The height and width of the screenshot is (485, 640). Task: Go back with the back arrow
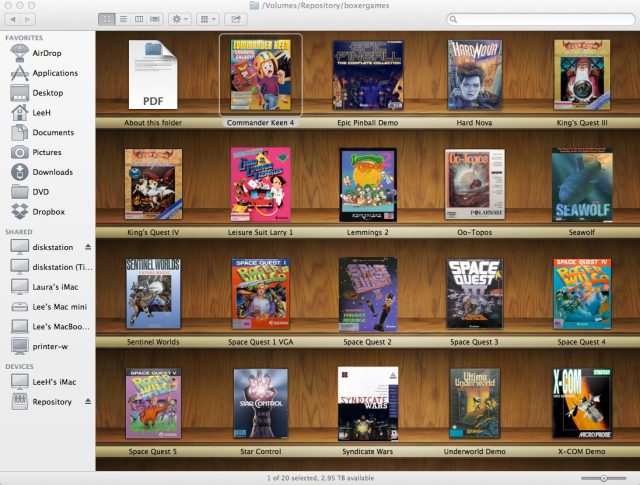pyautogui.click(x=12, y=19)
